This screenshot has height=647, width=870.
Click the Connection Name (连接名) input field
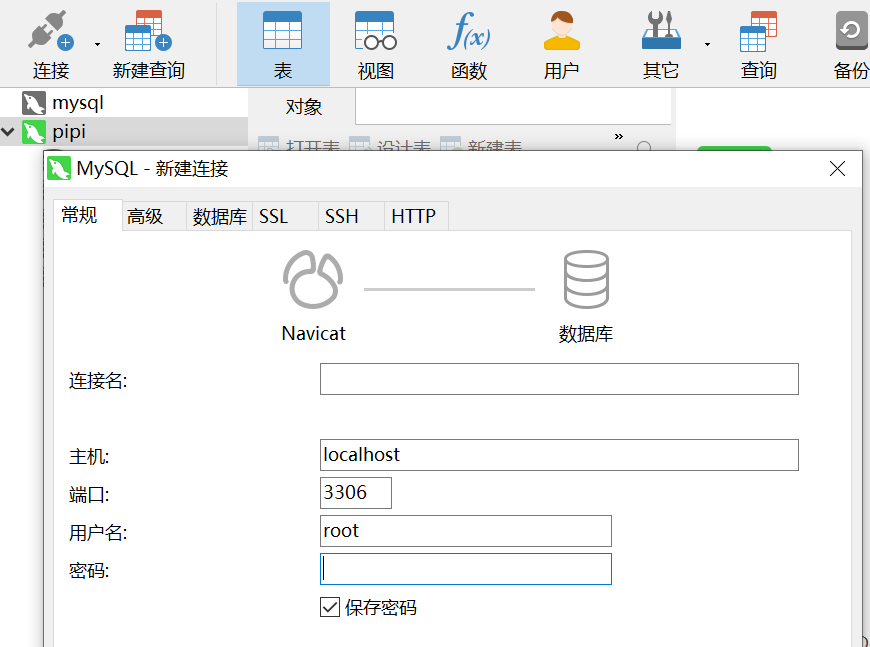pos(559,379)
